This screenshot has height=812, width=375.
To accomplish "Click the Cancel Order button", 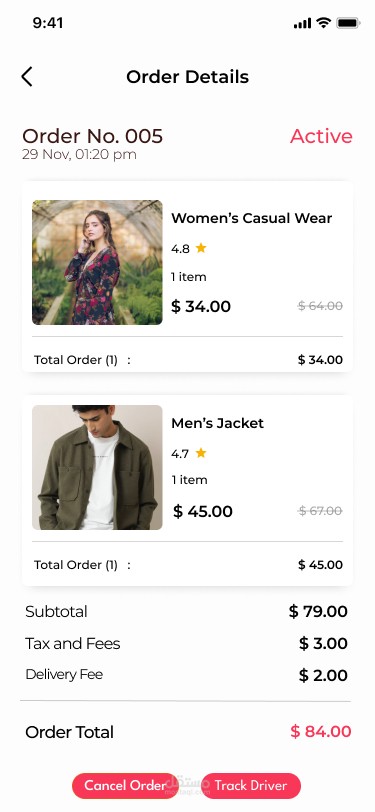I will point(124,785).
